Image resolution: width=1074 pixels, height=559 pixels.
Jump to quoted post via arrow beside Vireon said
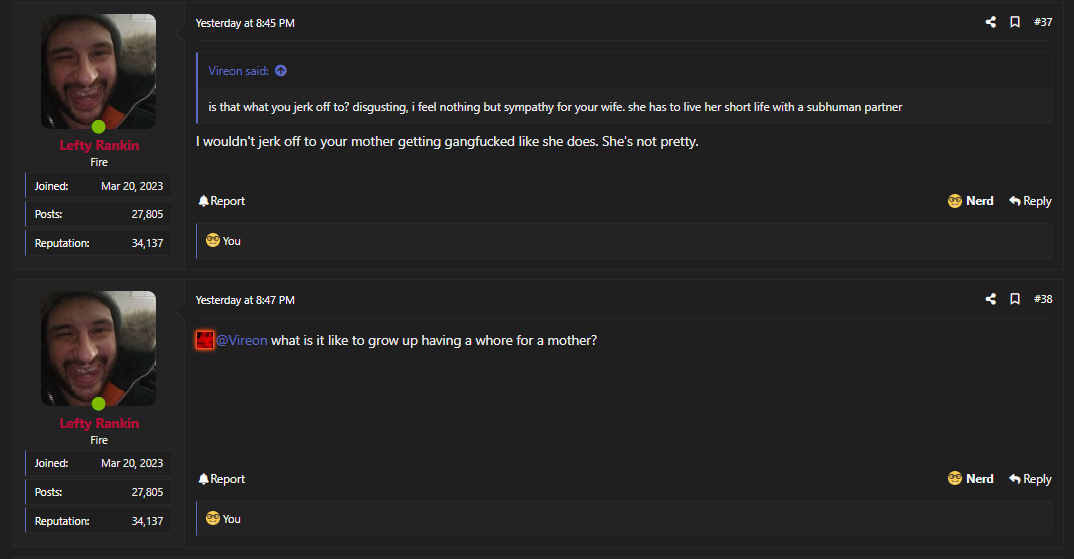click(x=281, y=71)
